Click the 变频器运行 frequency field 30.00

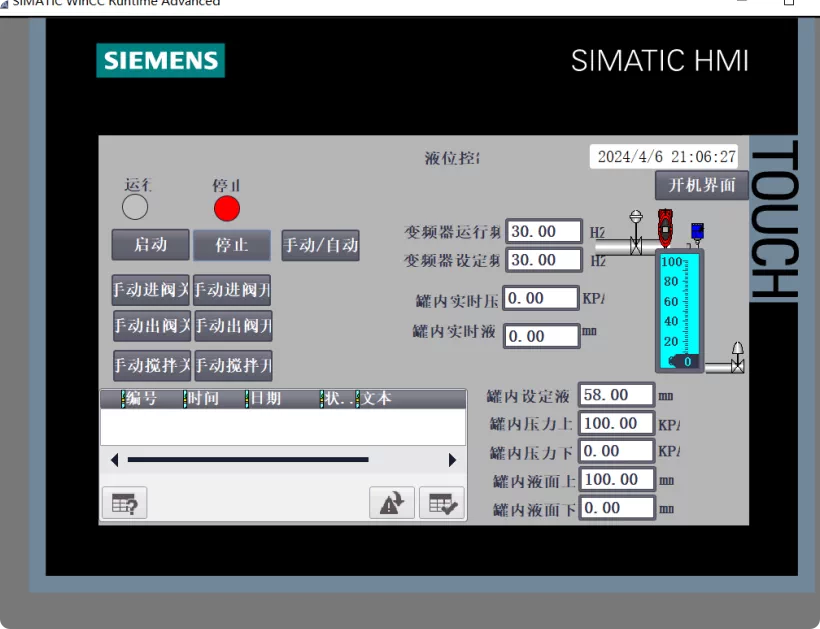544,232
